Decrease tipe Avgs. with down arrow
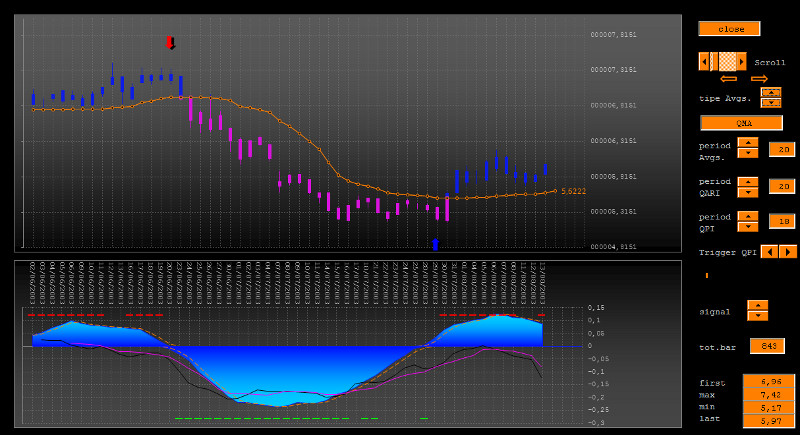The image size is (800, 435). point(771,102)
